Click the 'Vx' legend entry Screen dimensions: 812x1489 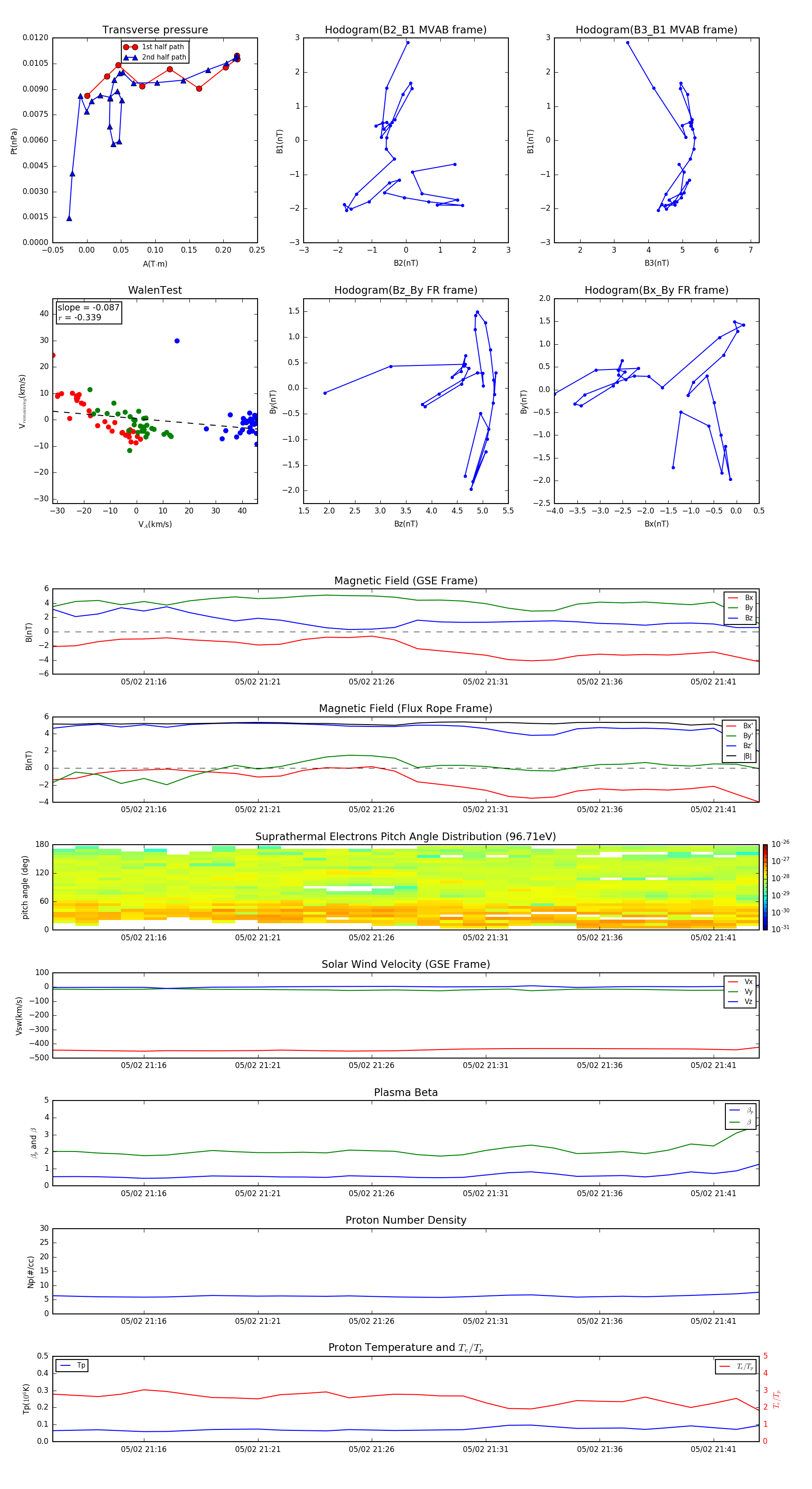point(740,981)
